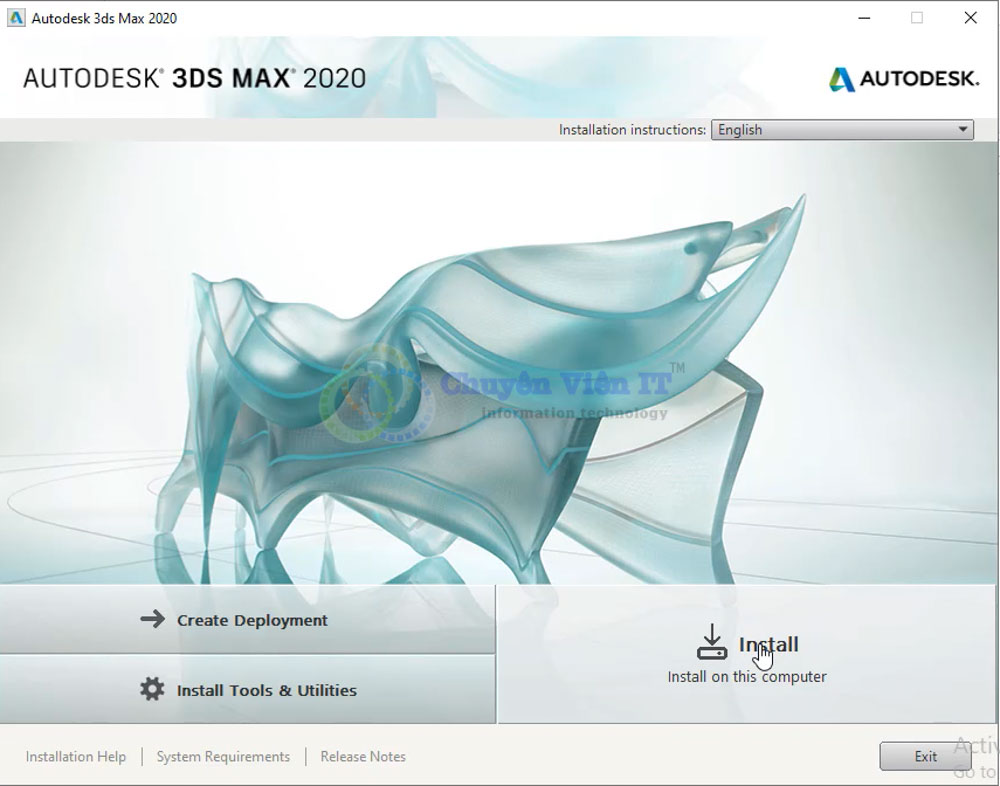Click the 3ds Max icon in the title bar
Image resolution: width=1000 pixels, height=786 pixels.
[x=14, y=17]
